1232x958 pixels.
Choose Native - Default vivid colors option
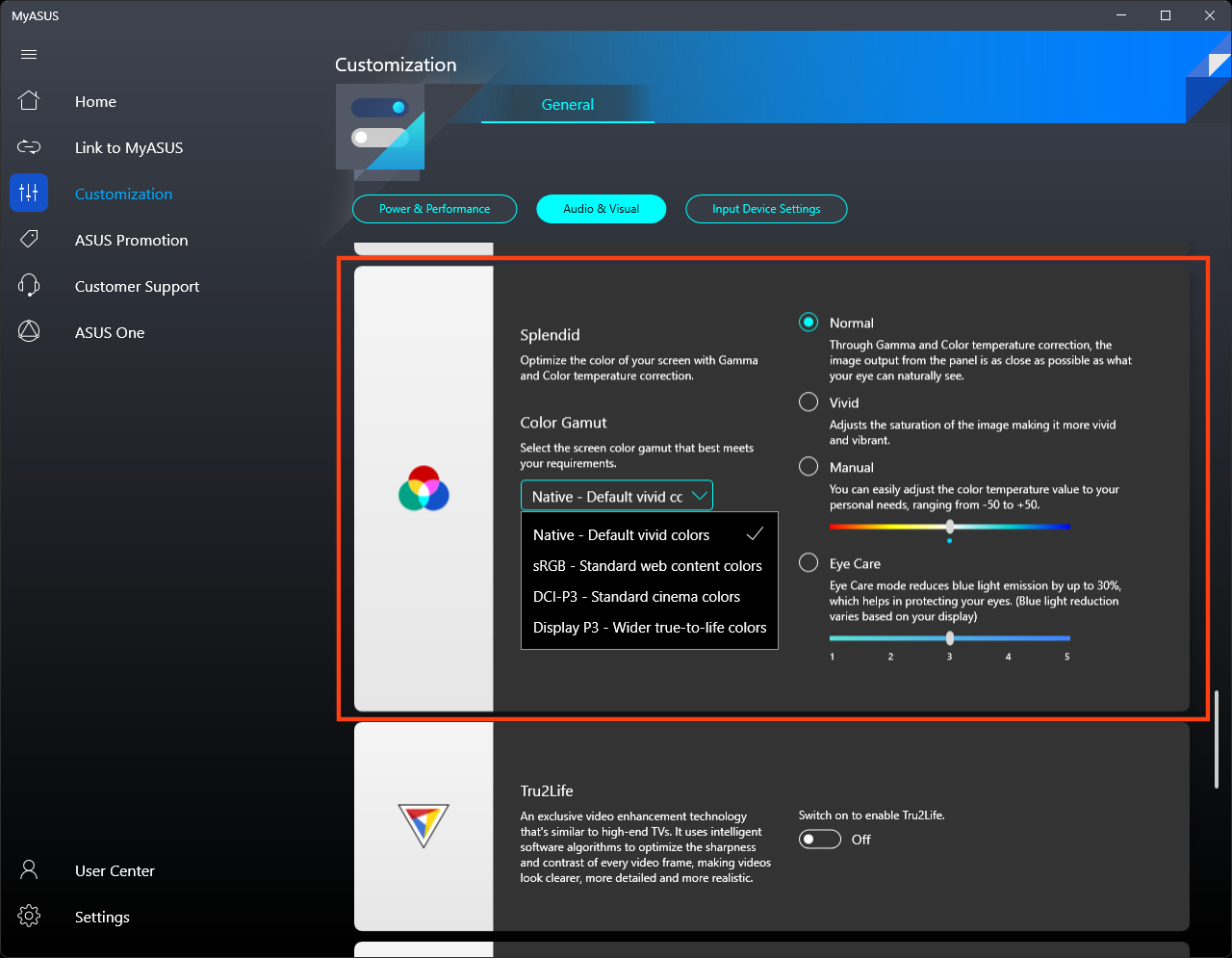coord(650,535)
